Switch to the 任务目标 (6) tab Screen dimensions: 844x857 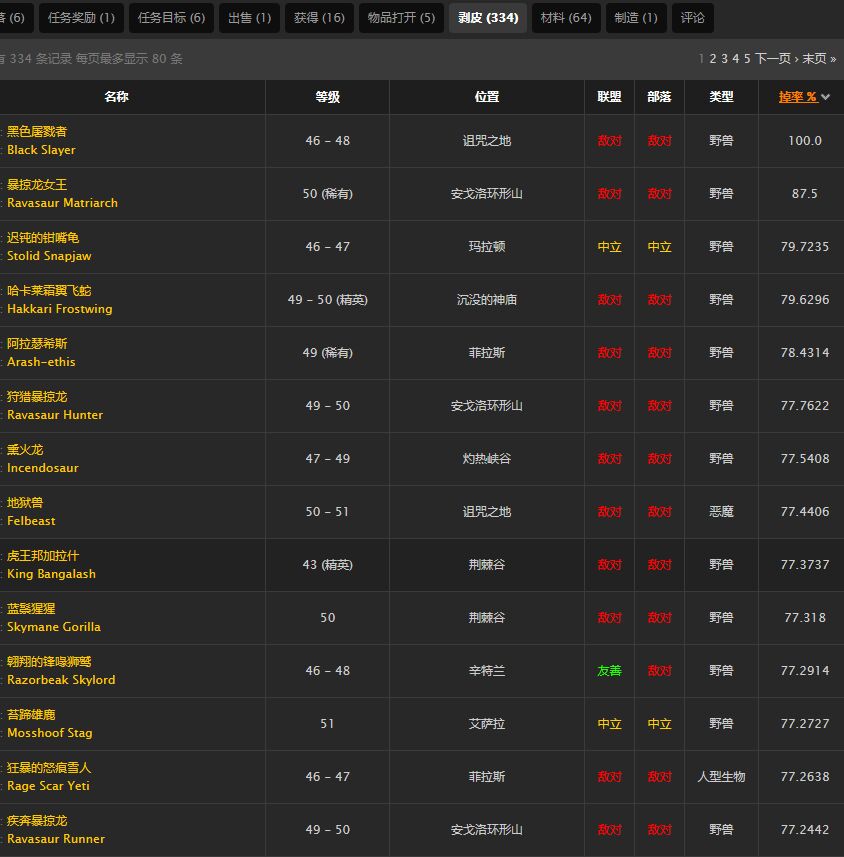point(172,18)
